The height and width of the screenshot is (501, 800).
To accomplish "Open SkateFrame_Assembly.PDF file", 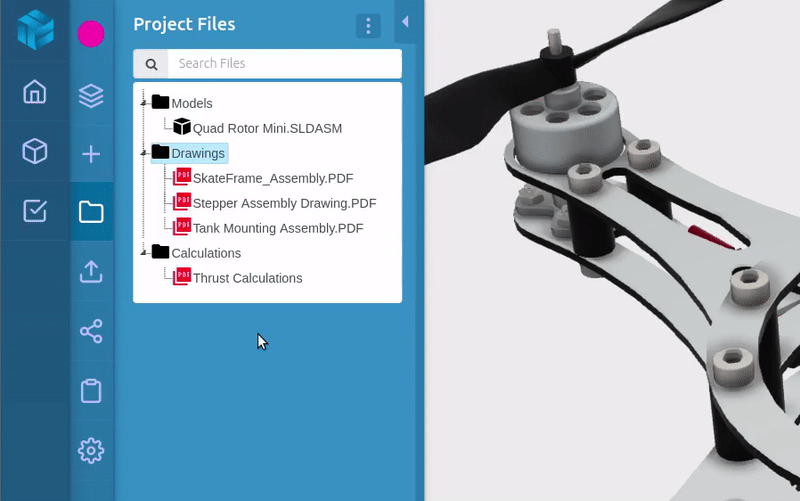I will tap(273, 179).
